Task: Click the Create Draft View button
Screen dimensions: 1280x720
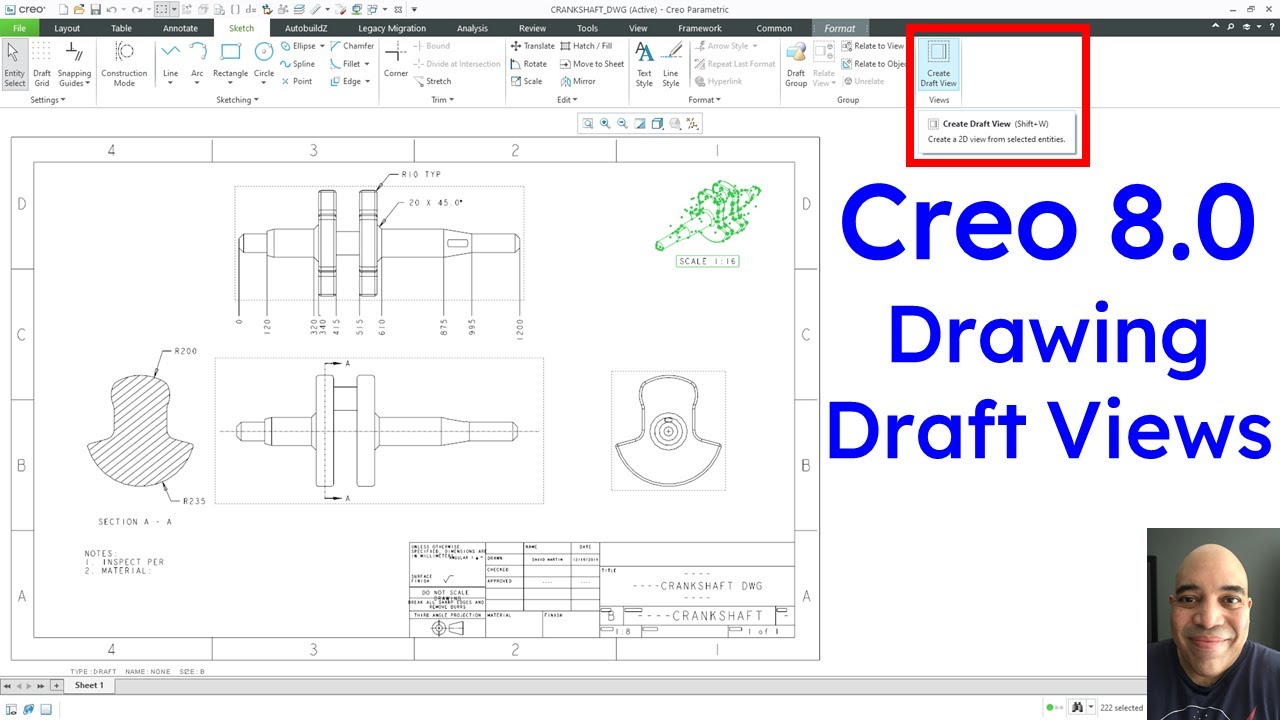Action: (938, 65)
